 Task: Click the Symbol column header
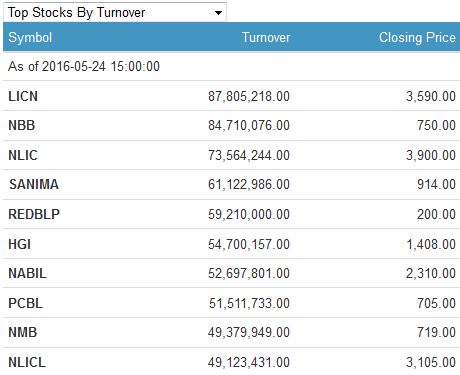(30, 37)
